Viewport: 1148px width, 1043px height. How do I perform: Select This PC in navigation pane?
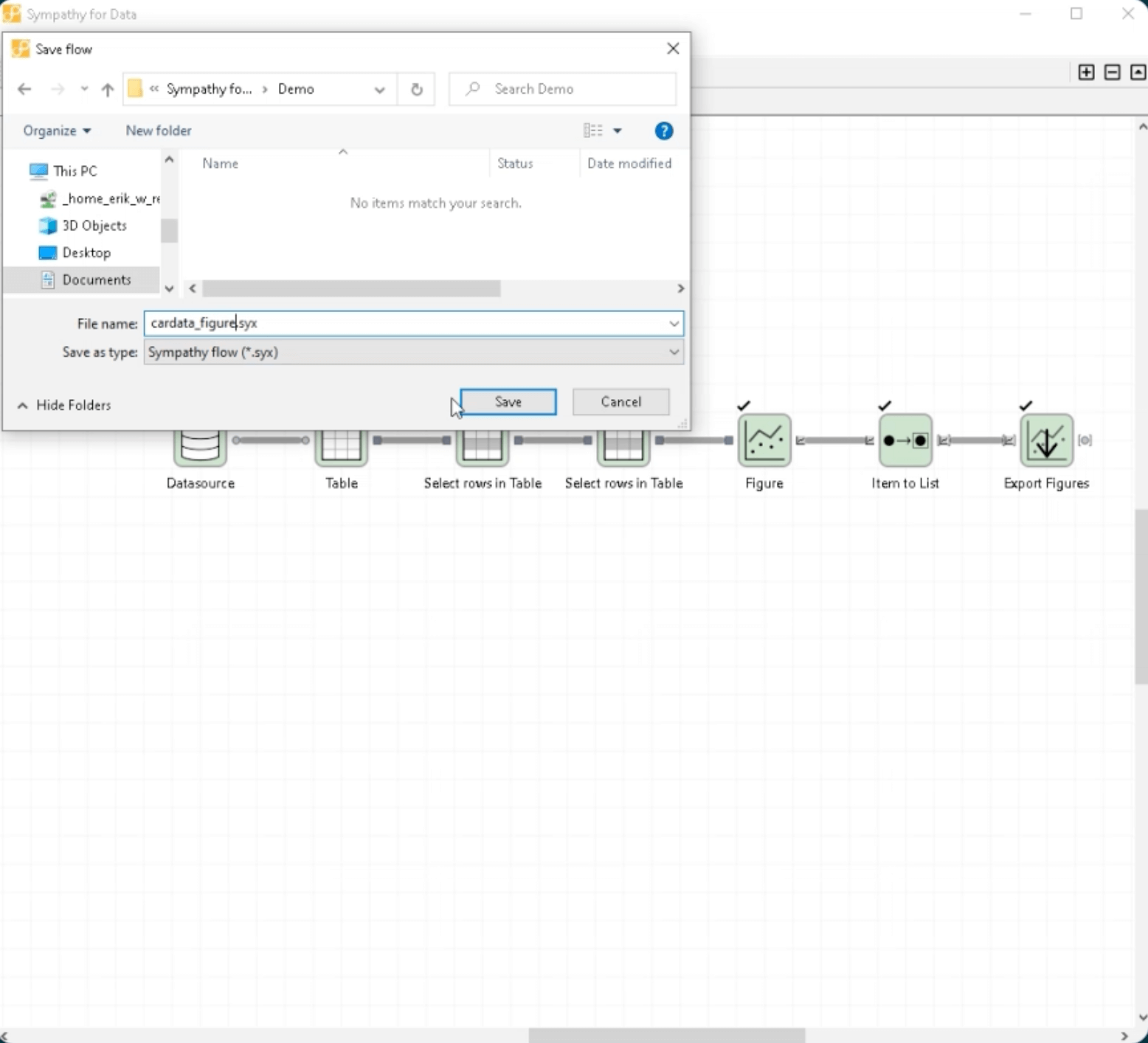pyautogui.click(x=75, y=171)
